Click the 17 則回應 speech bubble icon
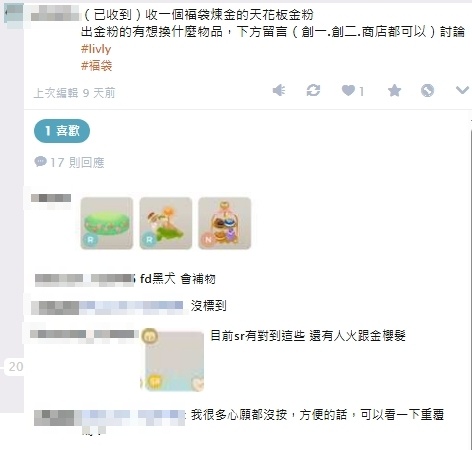The image size is (472, 450). (40, 162)
